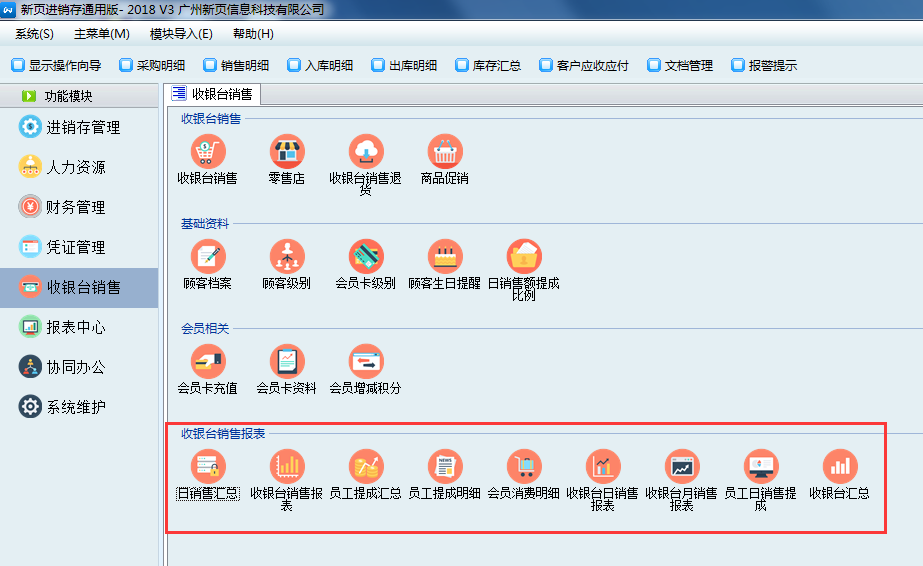Toggle the 报警提示 toolbar checkbox
Image resolution: width=923 pixels, height=566 pixels.
point(738,66)
